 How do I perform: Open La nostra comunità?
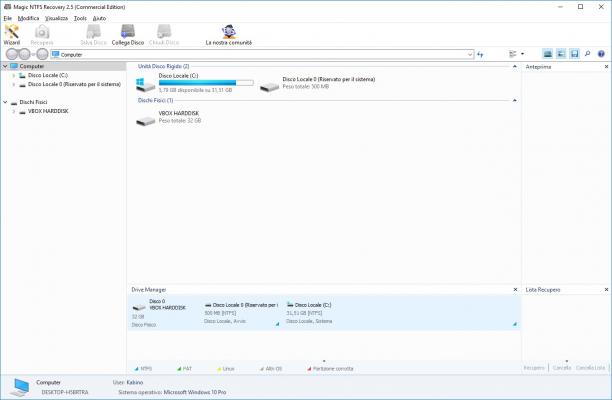coord(229,34)
